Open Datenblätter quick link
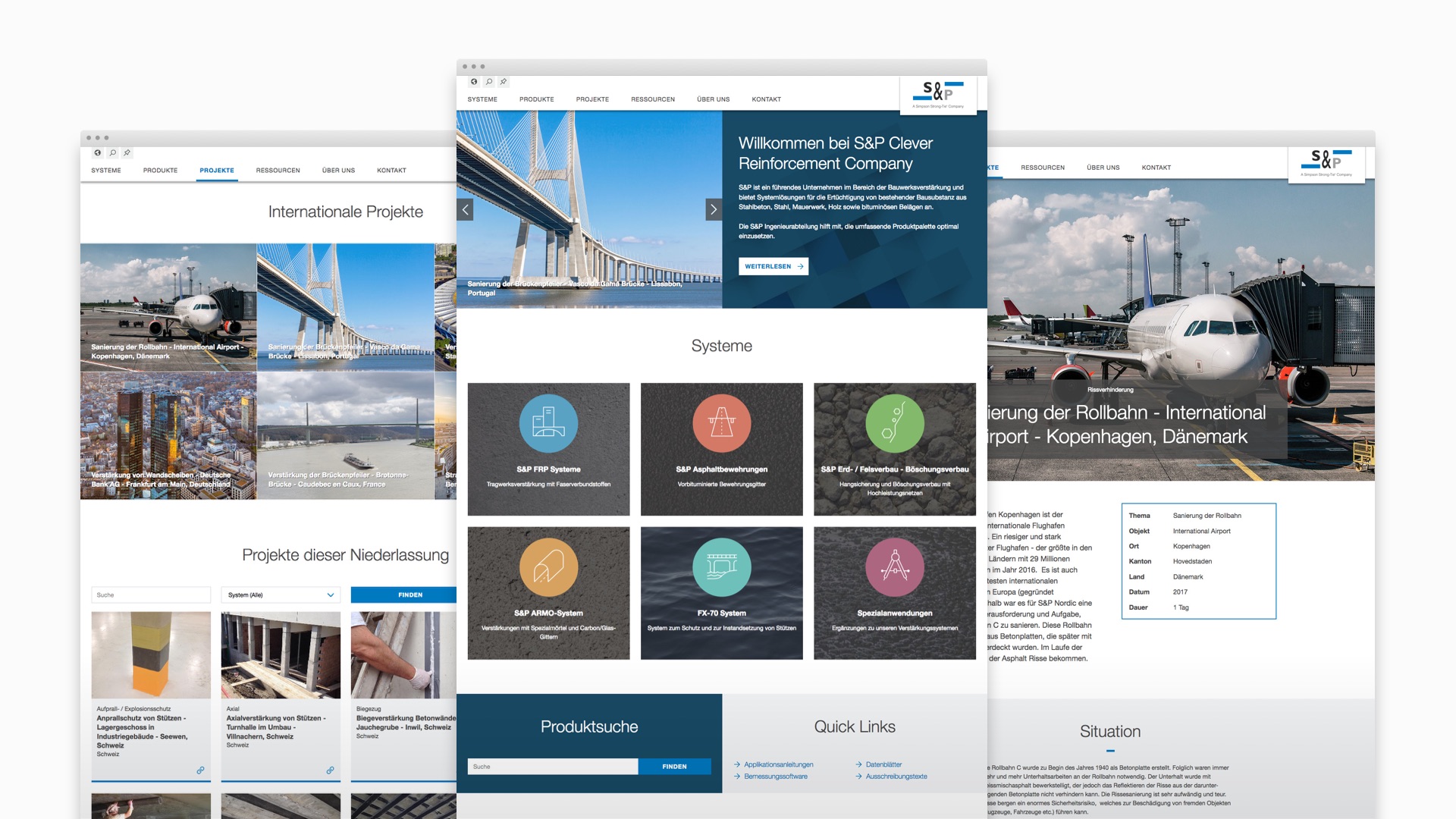The width and height of the screenshot is (1456, 819). 883,764
